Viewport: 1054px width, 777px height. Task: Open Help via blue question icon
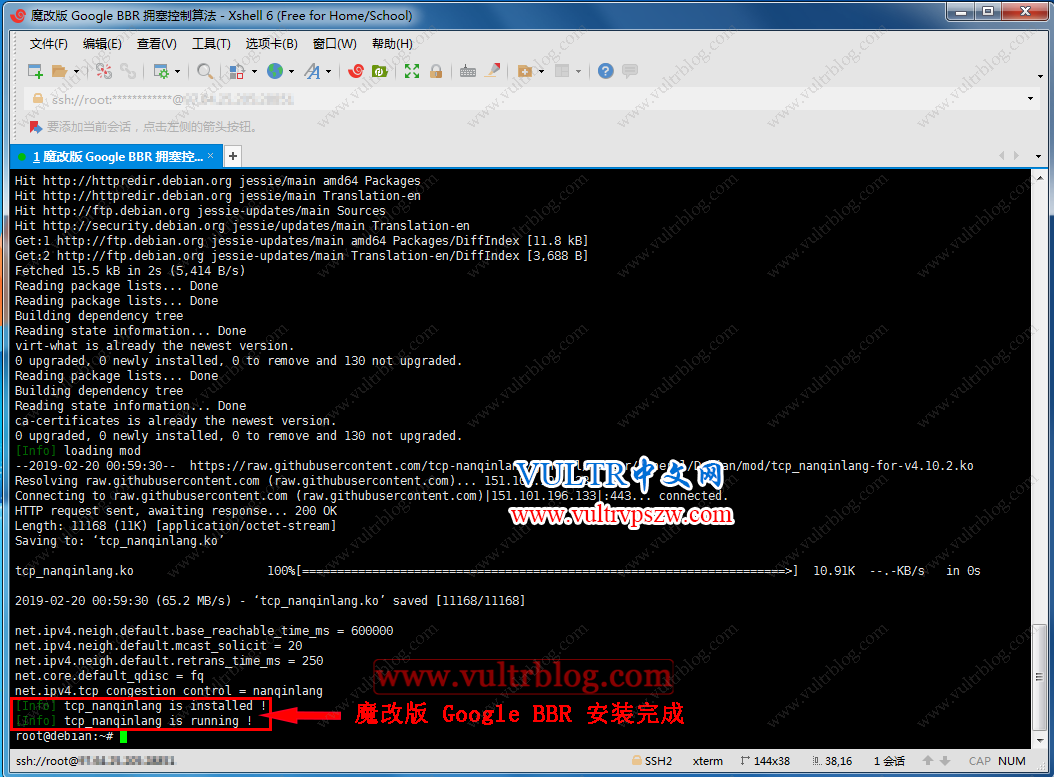[x=606, y=71]
